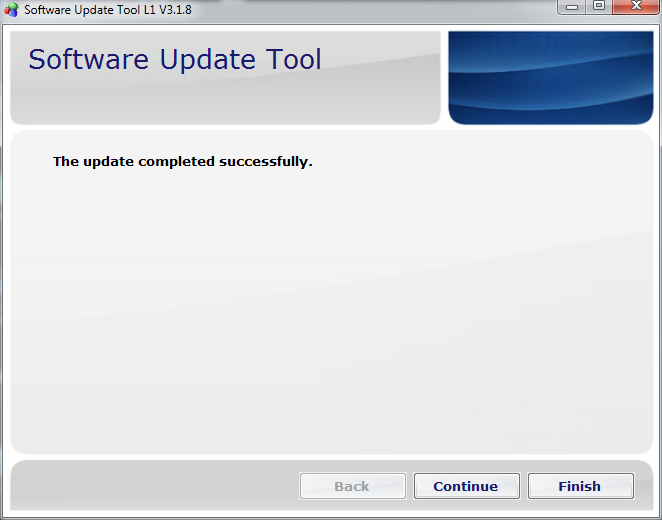Click the greyed-out Back button
The width and height of the screenshot is (662, 520).
coord(352,486)
